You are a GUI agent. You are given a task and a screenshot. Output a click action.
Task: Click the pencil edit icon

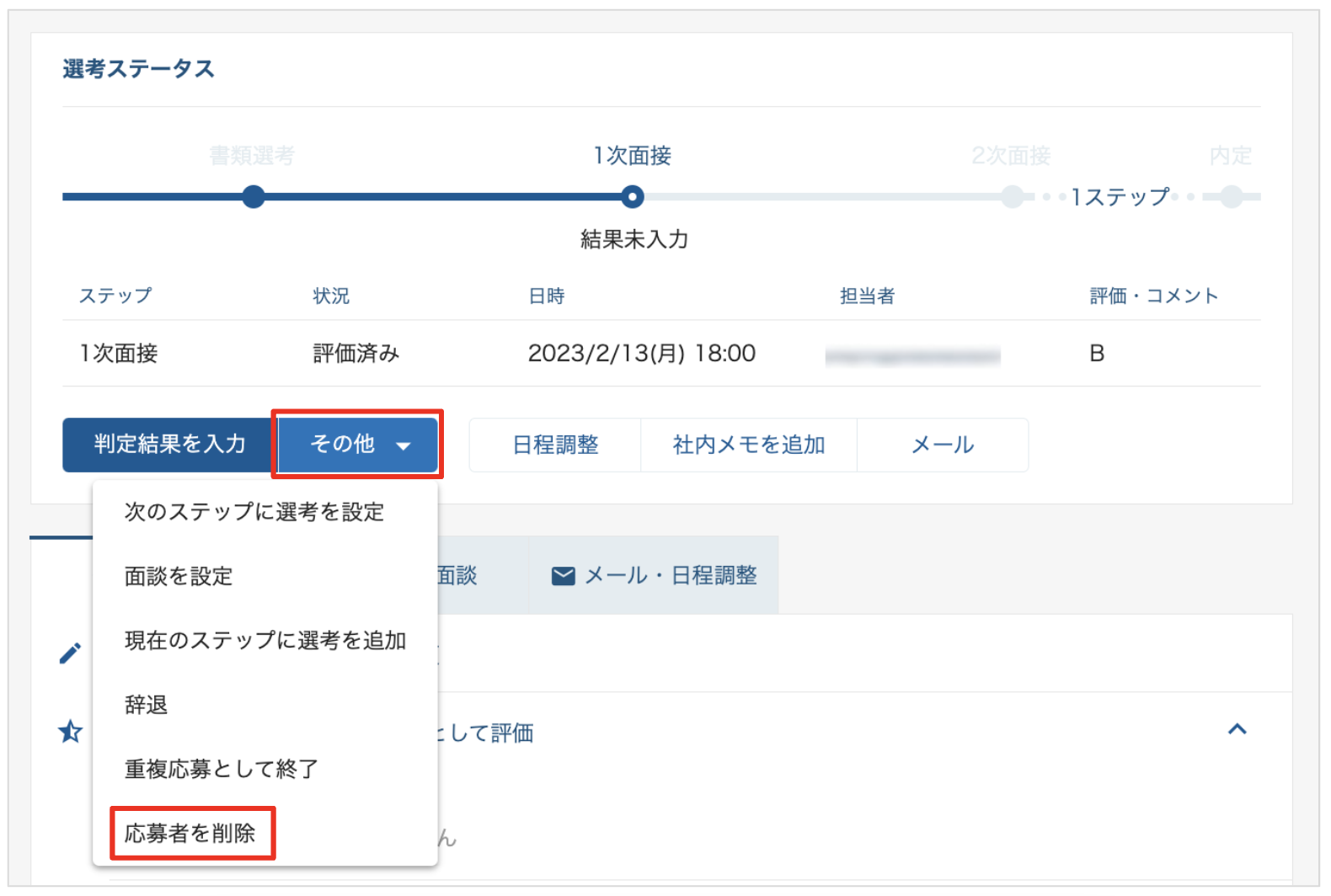[x=70, y=653]
